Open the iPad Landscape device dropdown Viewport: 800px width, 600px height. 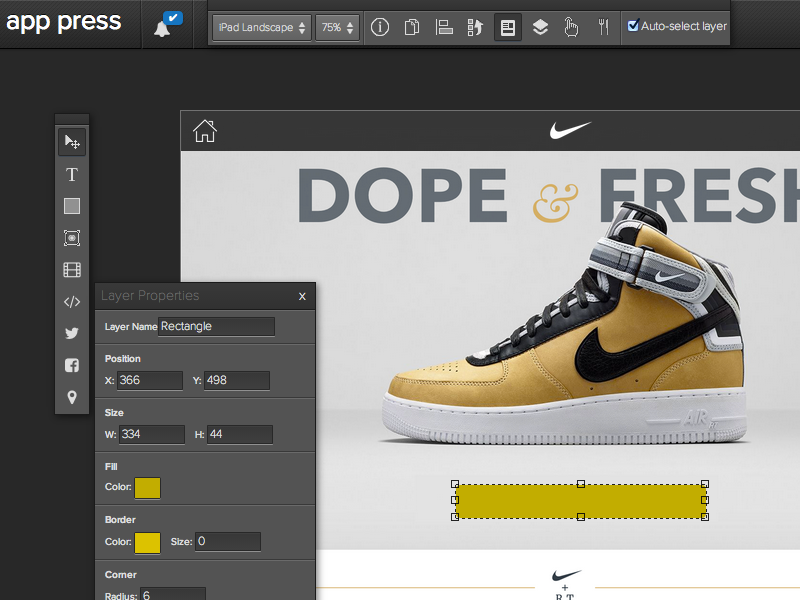click(261, 28)
